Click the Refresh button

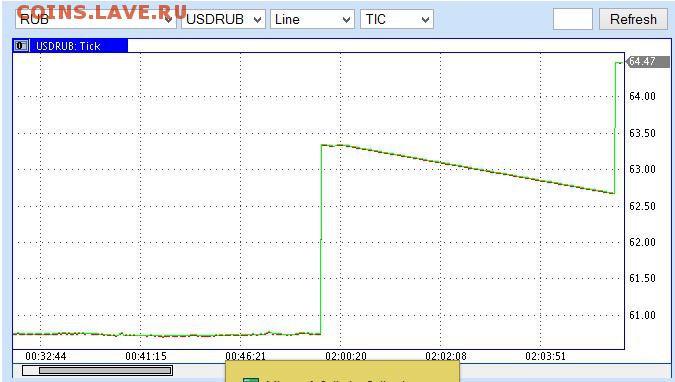[x=633, y=19]
